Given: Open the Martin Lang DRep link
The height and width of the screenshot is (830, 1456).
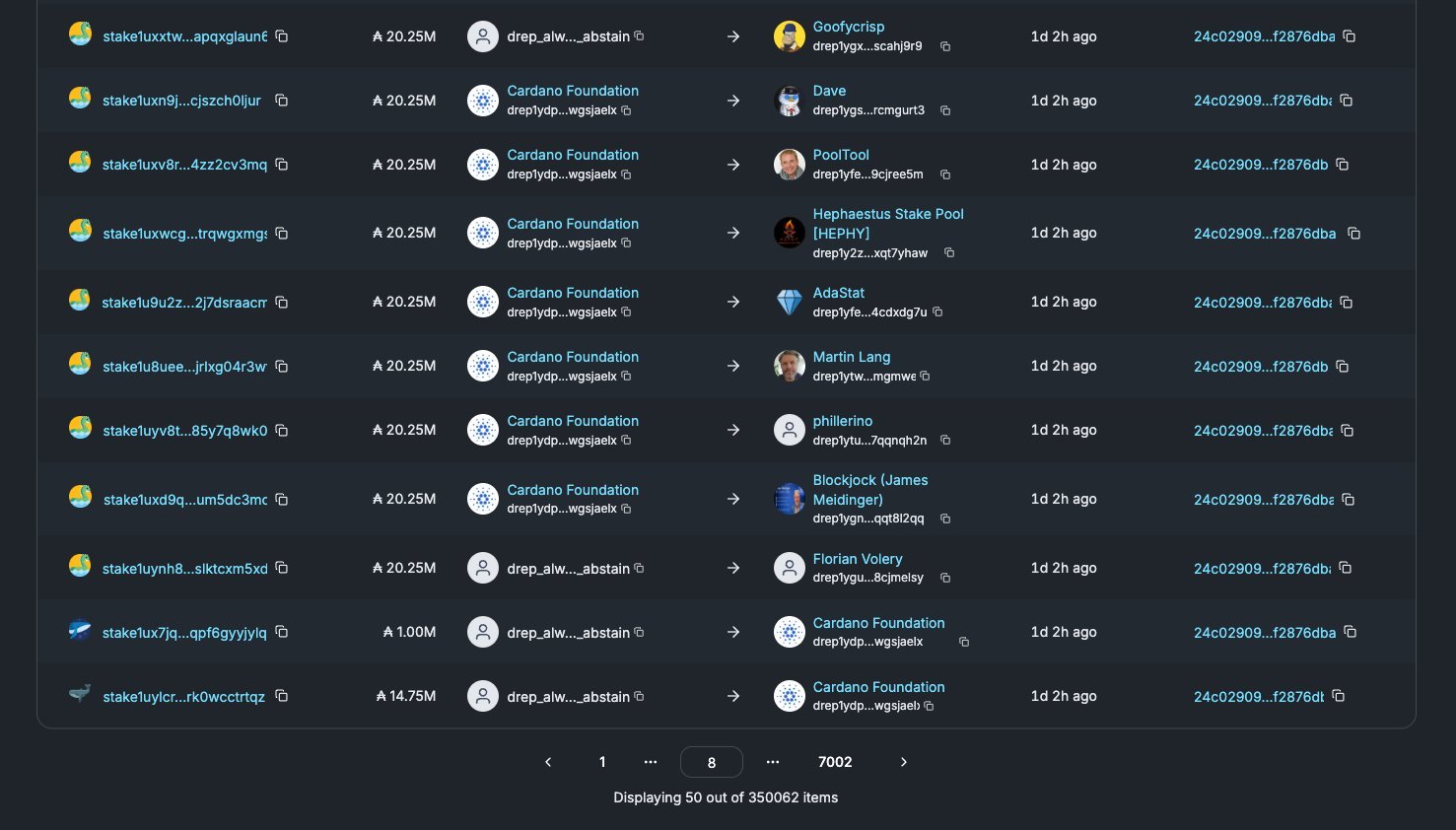Looking at the screenshot, I should 851,357.
